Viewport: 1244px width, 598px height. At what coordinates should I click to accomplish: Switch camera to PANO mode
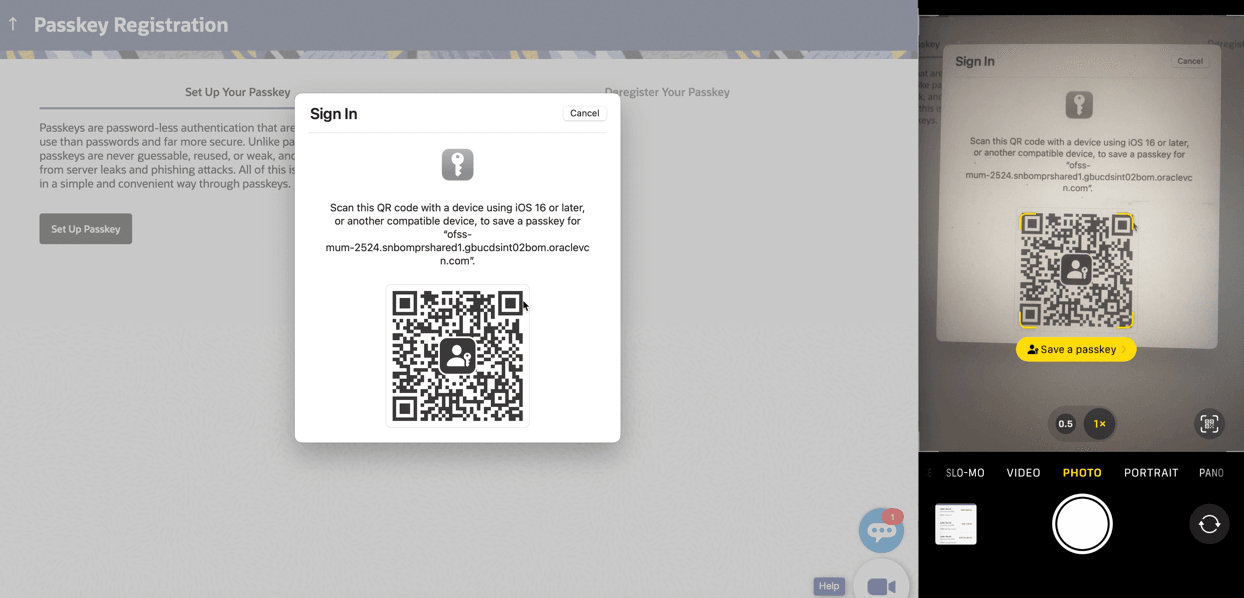point(1211,473)
